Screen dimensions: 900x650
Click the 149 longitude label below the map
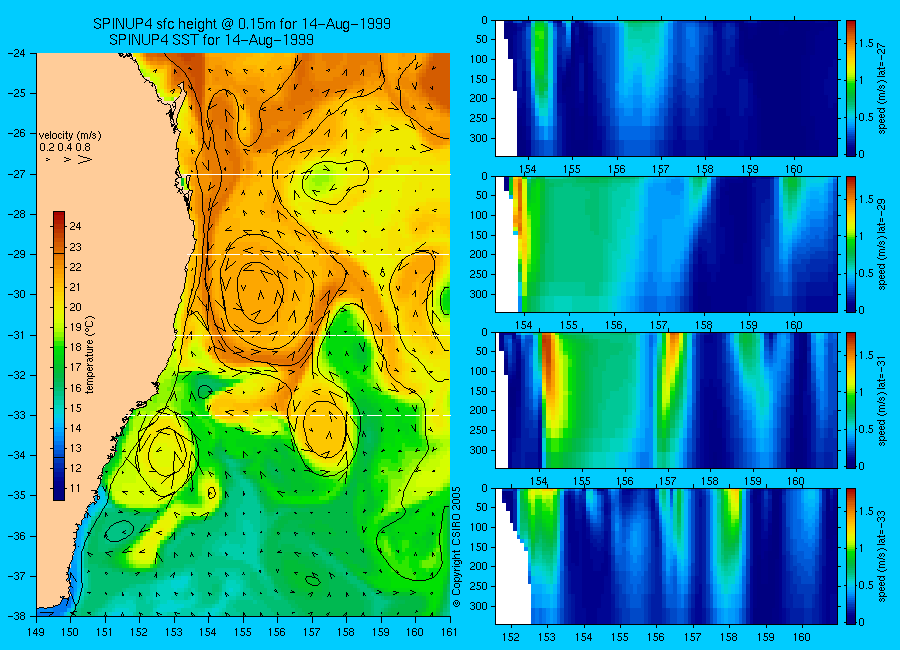coord(36,632)
